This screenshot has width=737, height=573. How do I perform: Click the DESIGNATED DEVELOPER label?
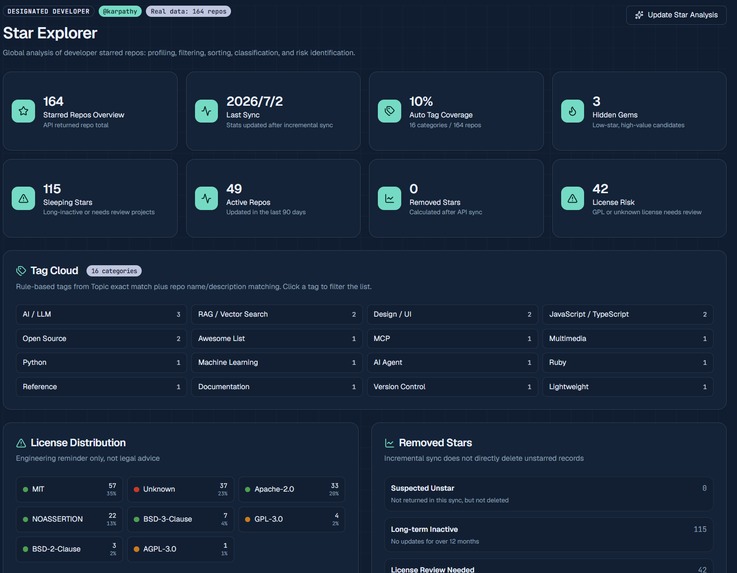[x=48, y=11]
